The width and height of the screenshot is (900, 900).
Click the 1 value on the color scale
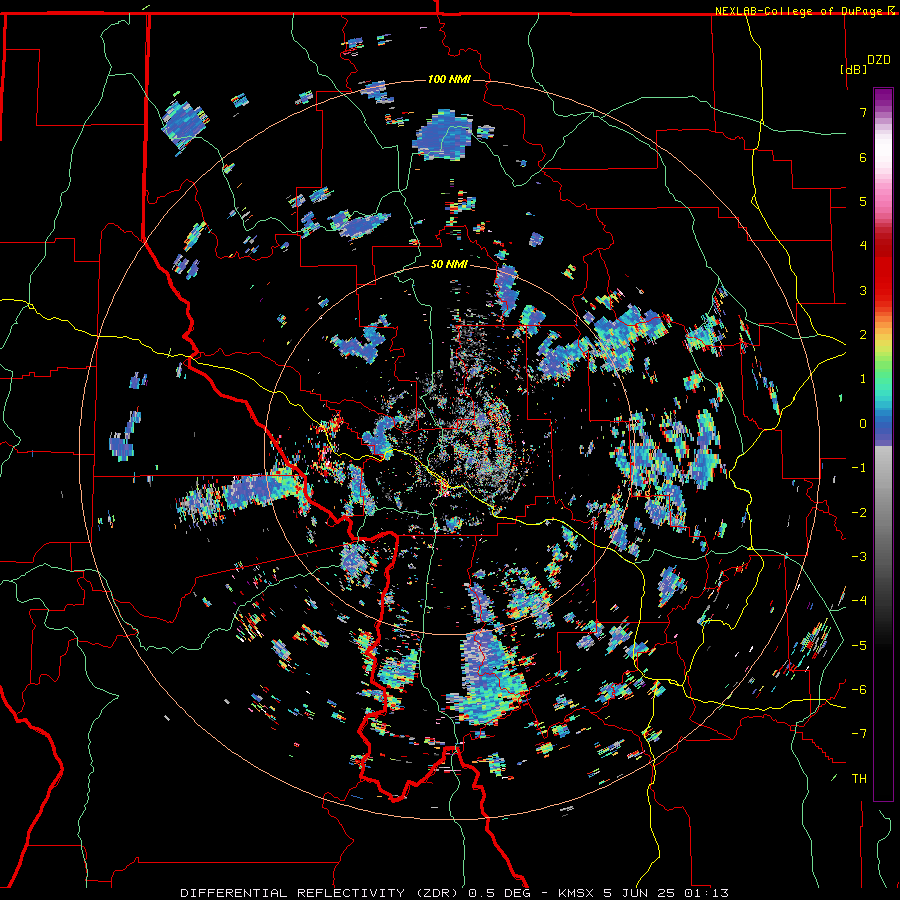(863, 379)
